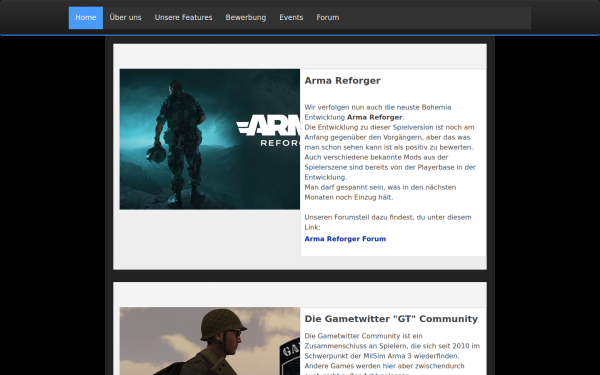This screenshot has height=375, width=600.
Task: Click the helmeted soldier Gametwitter image
Action: pos(210,341)
